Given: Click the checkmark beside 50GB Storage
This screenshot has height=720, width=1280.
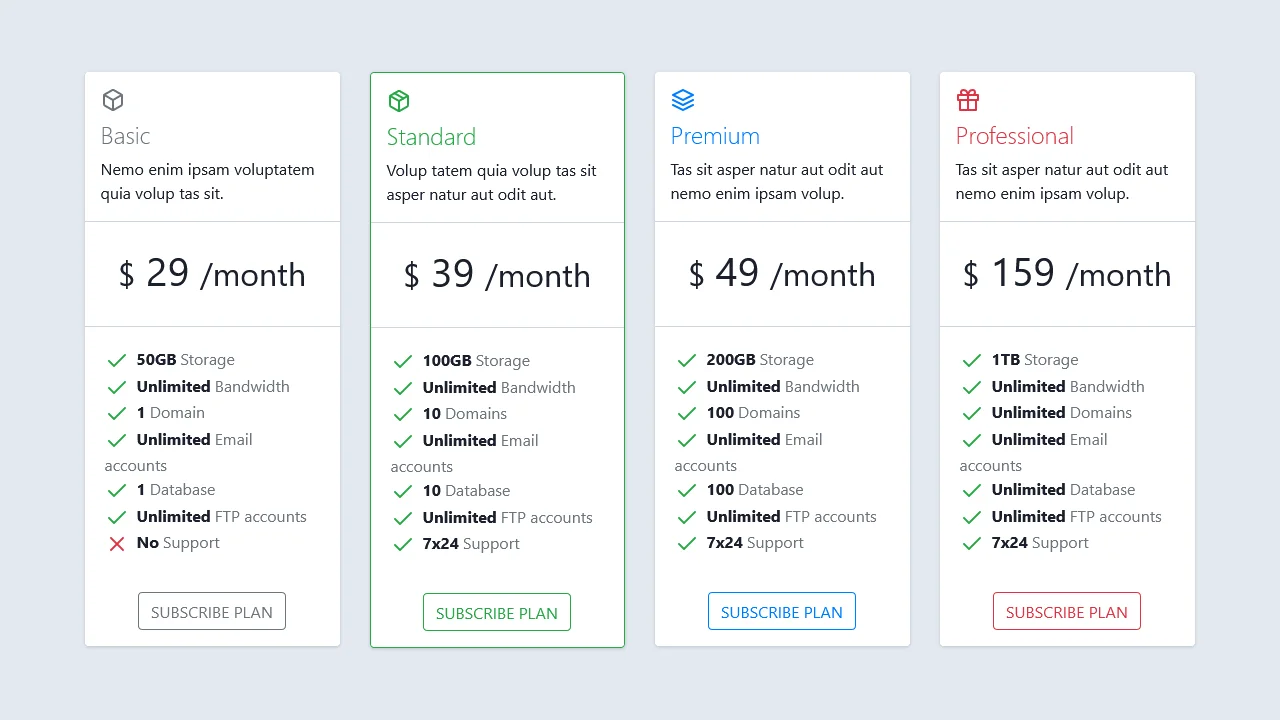Looking at the screenshot, I should 116,360.
